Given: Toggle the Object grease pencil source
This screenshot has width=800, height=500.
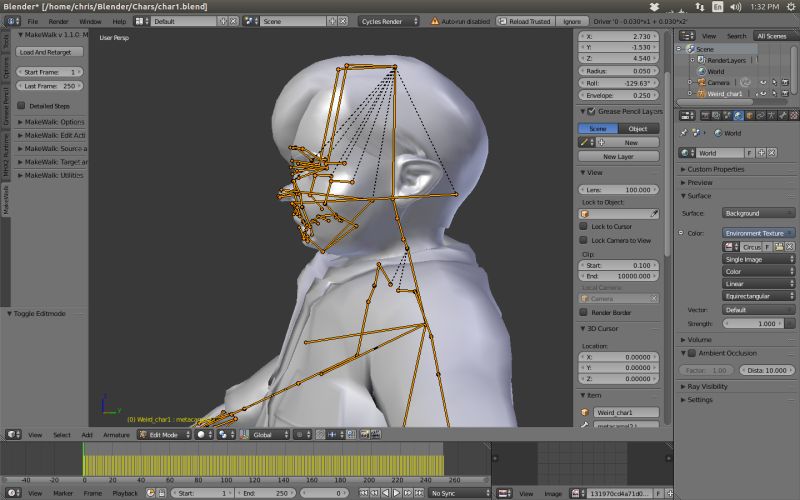Looking at the screenshot, I should (638, 128).
